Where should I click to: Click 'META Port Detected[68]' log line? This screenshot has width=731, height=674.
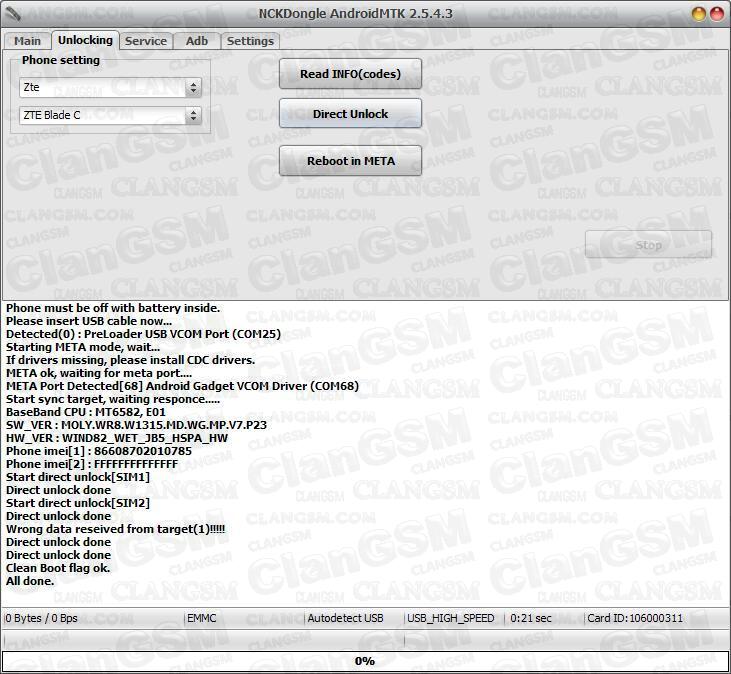(x=182, y=386)
